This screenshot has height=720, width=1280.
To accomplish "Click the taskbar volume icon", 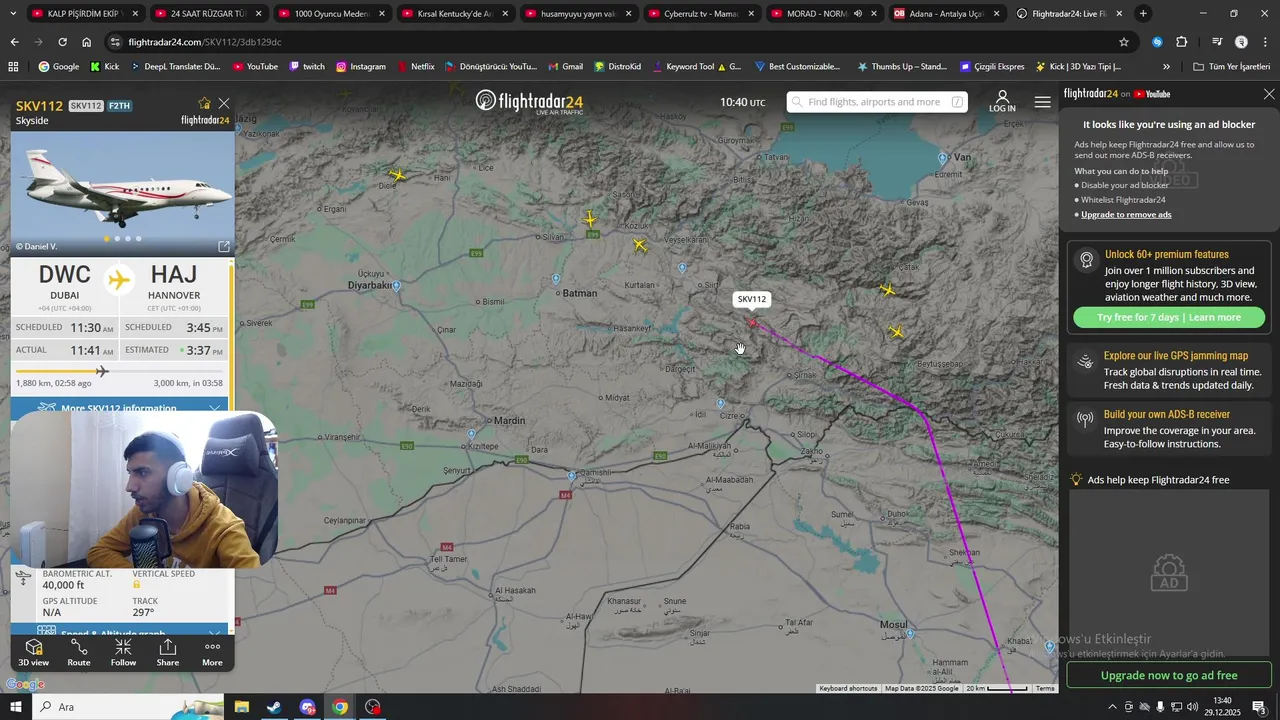I will click(x=1191, y=707).
